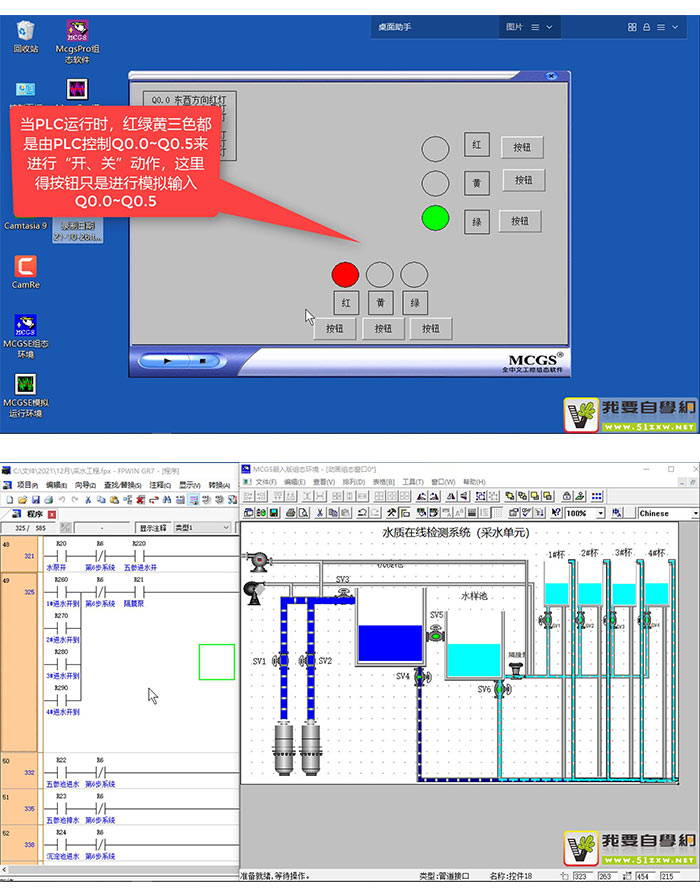Select the SV4 valve on the pipe
Image resolution: width=700 pixels, height=890 pixels.
click(x=422, y=677)
